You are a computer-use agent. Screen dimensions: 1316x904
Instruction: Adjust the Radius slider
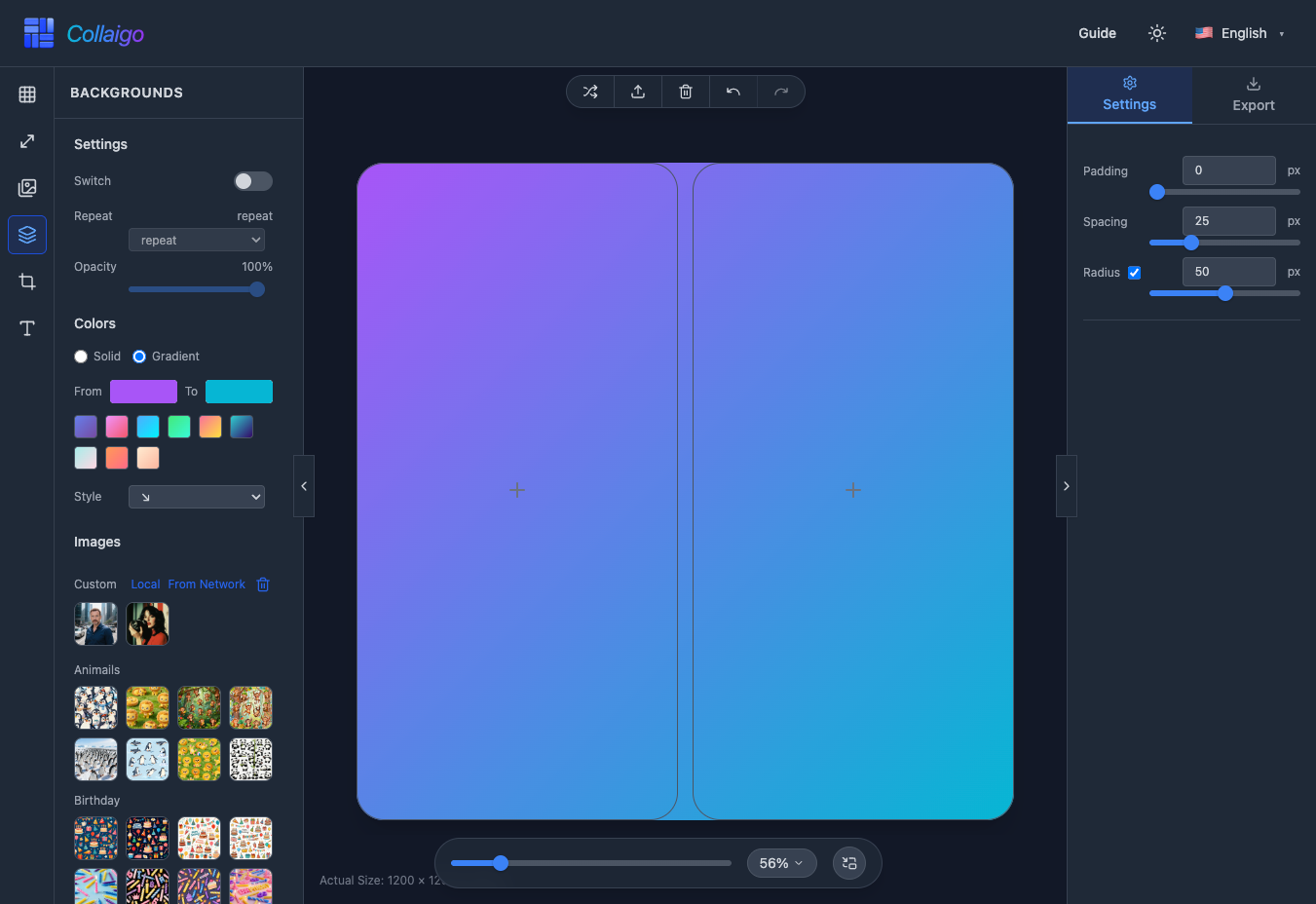click(x=1224, y=293)
